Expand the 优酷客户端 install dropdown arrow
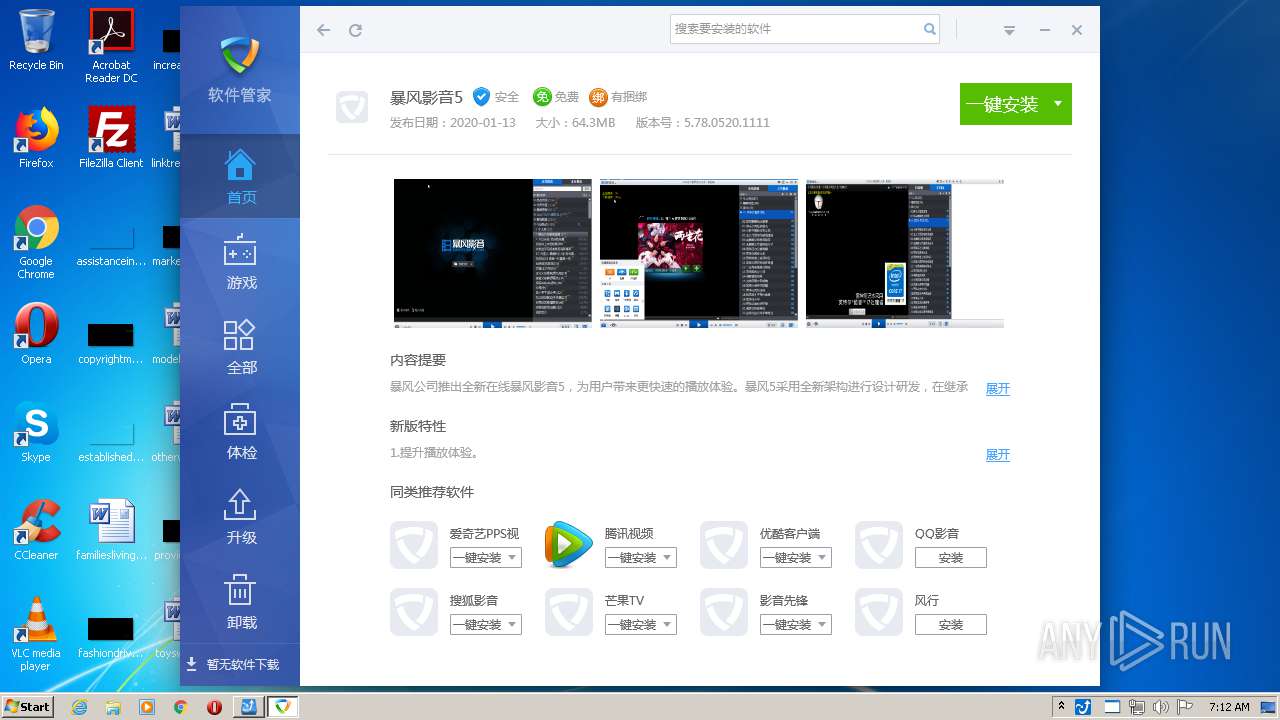The height and width of the screenshot is (720, 1280). 822,558
